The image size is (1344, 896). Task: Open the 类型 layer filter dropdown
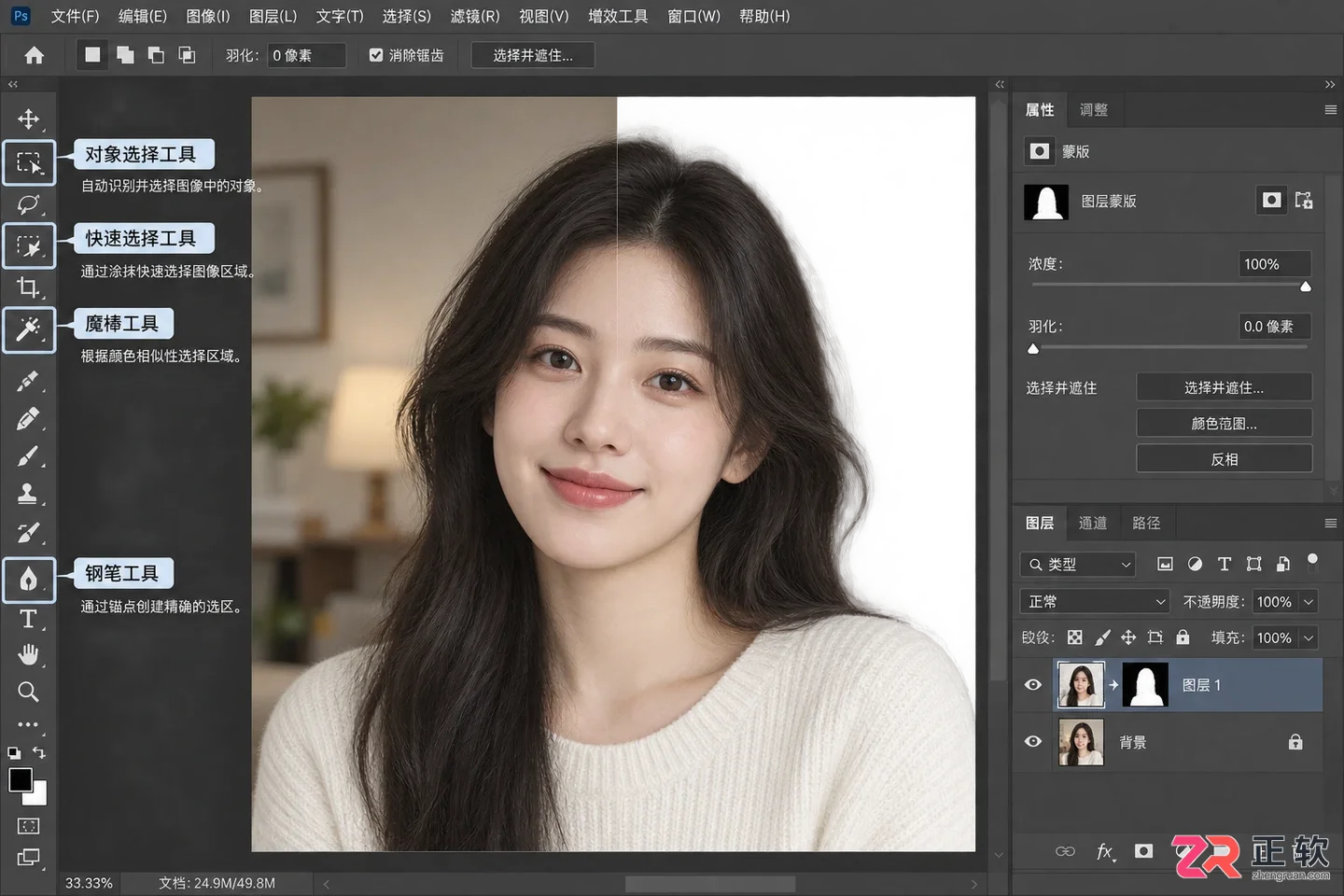pos(1078,565)
